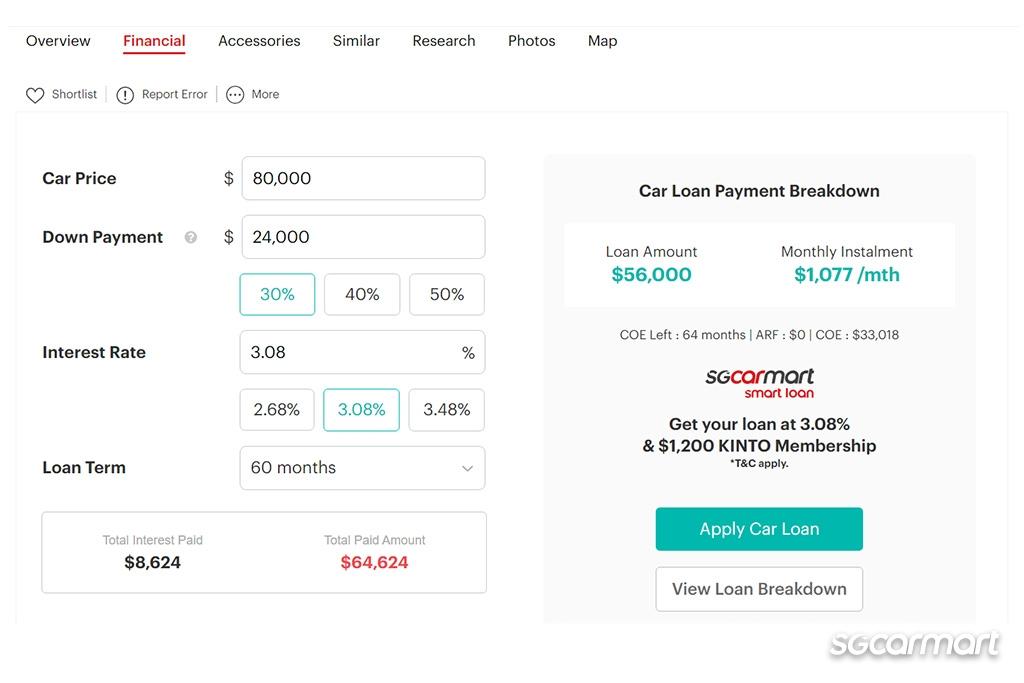Click the View Loan Breakdown button
Viewport: 1024px width, 683px height.
[759, 589]
